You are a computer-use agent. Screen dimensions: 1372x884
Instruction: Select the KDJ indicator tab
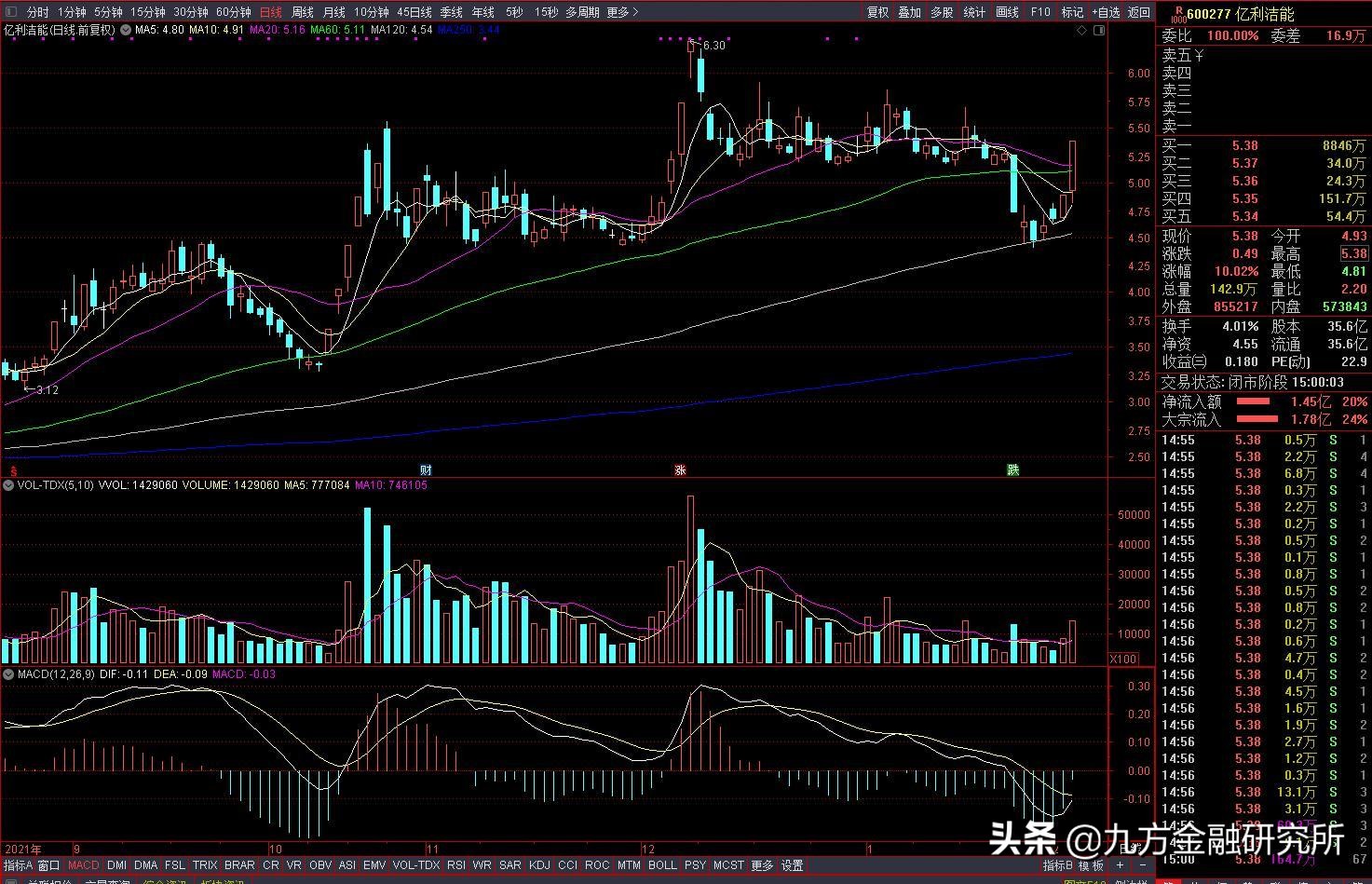[x=539, y=865]
